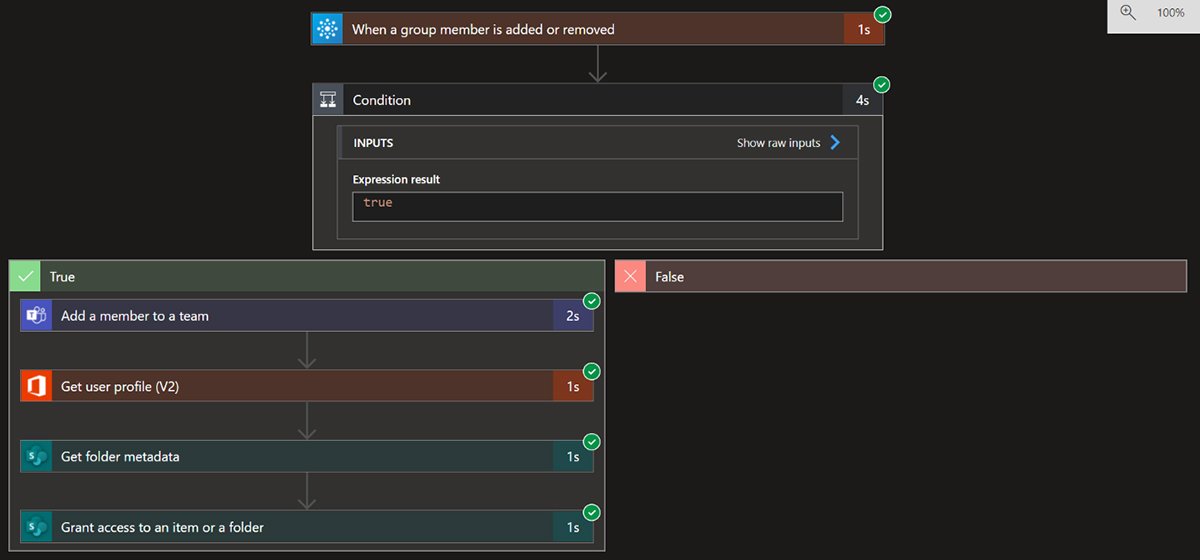This screenshot has height=560, width=1200.
Task: Click the Microsoft Teams action icon
Action: click(36, 316)
